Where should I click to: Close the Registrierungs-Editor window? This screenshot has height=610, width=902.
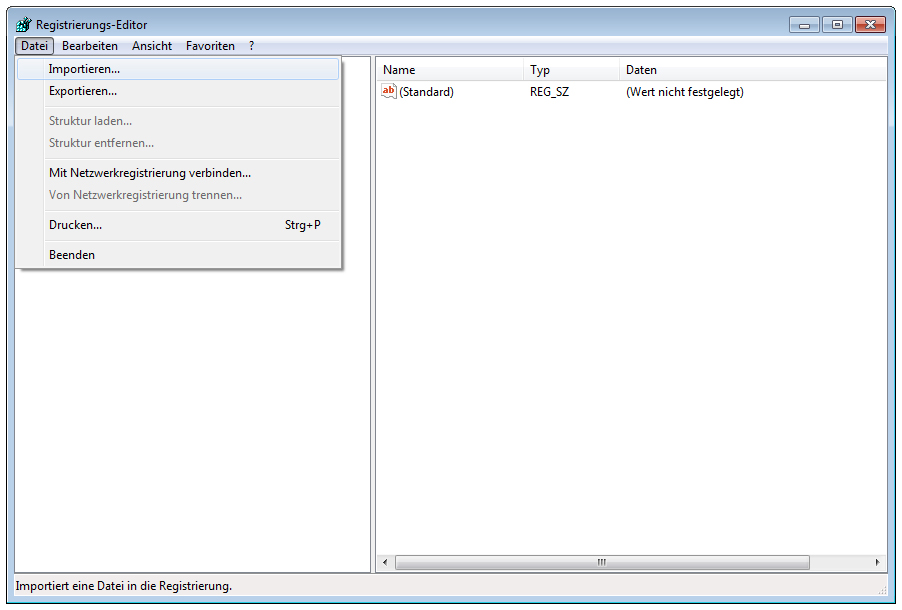click(870, 25)
